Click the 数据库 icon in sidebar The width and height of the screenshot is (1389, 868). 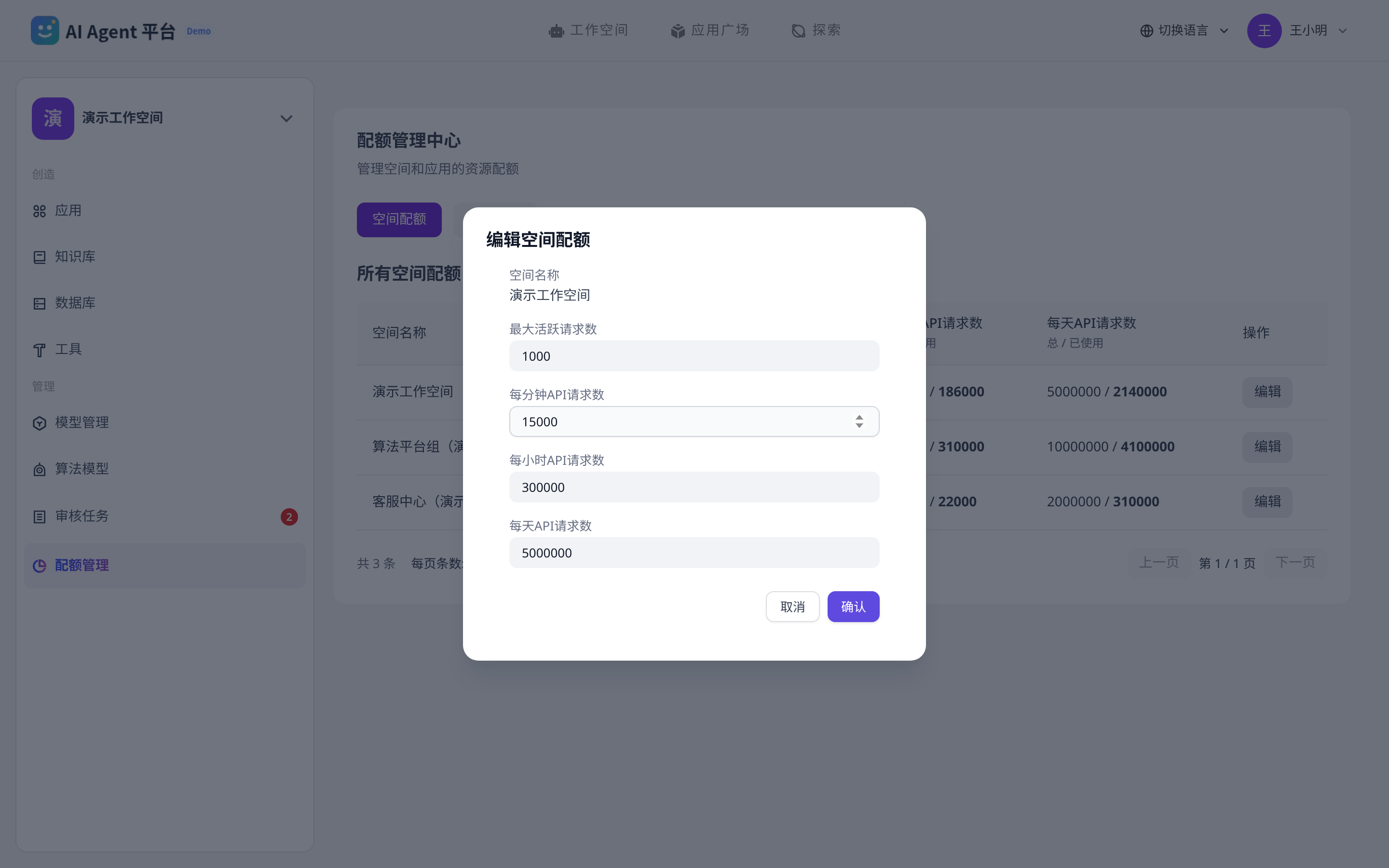40,304
